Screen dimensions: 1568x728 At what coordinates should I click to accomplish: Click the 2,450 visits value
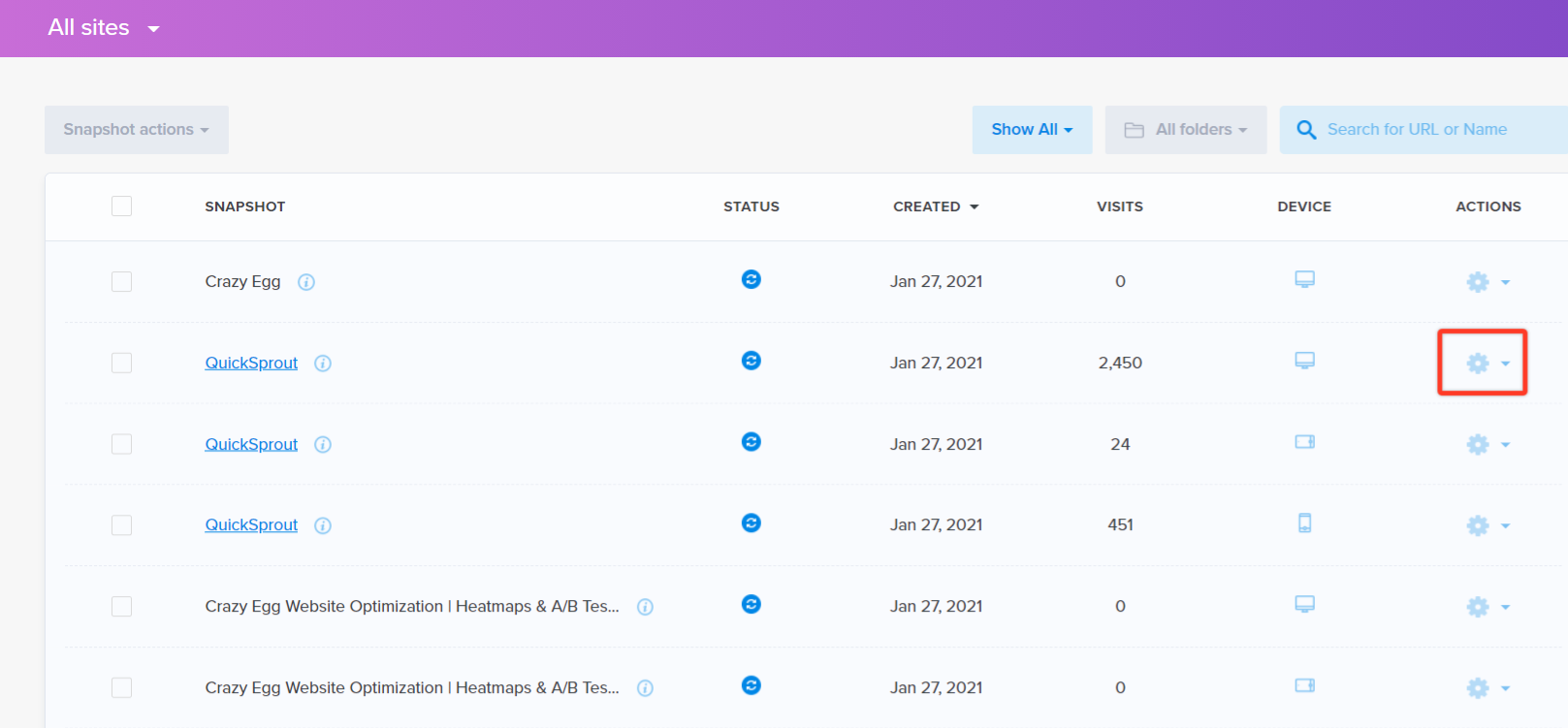[x=1120, y=364]
